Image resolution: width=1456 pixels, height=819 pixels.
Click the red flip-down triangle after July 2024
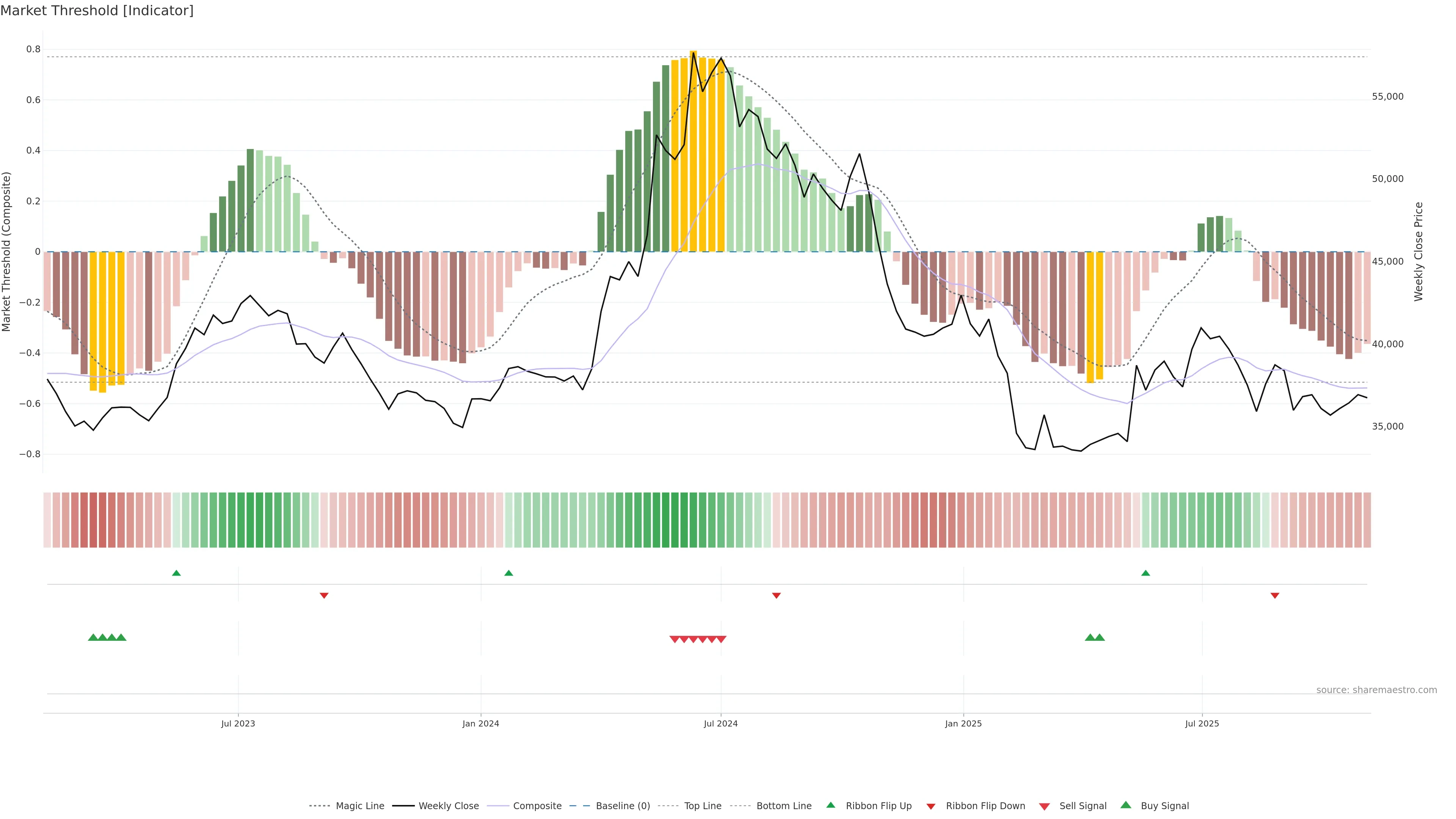click(x=776, y=595)
